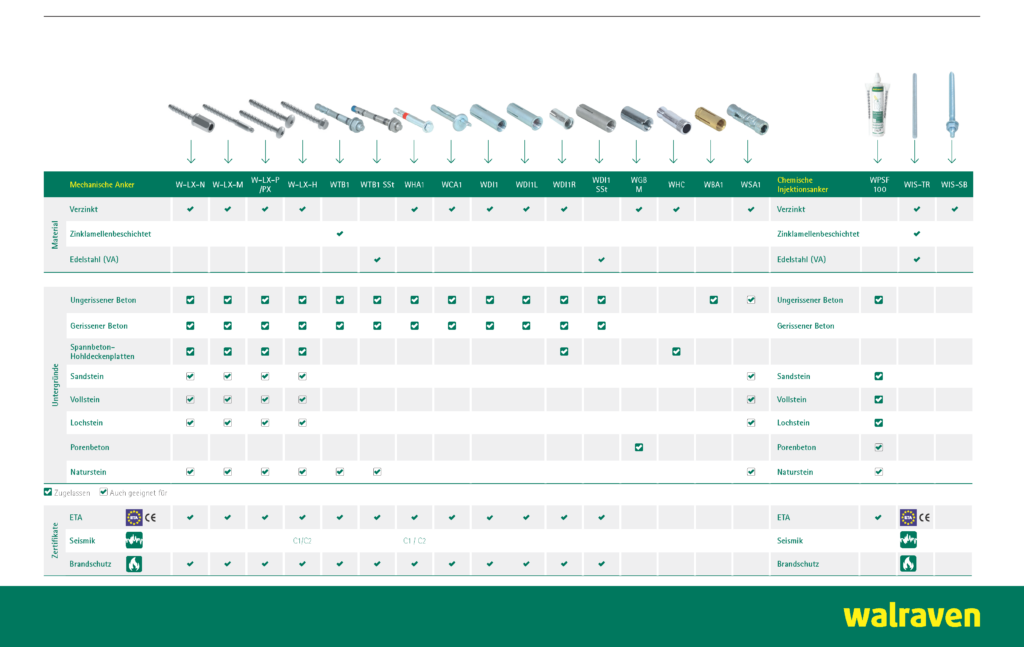Image resolution: width=1024 pixels, height=647 pixels.
Task: Click the Spannbeton-Hohldeckenplatten row label
Action: pyautogui.click(x=103, y=352)
